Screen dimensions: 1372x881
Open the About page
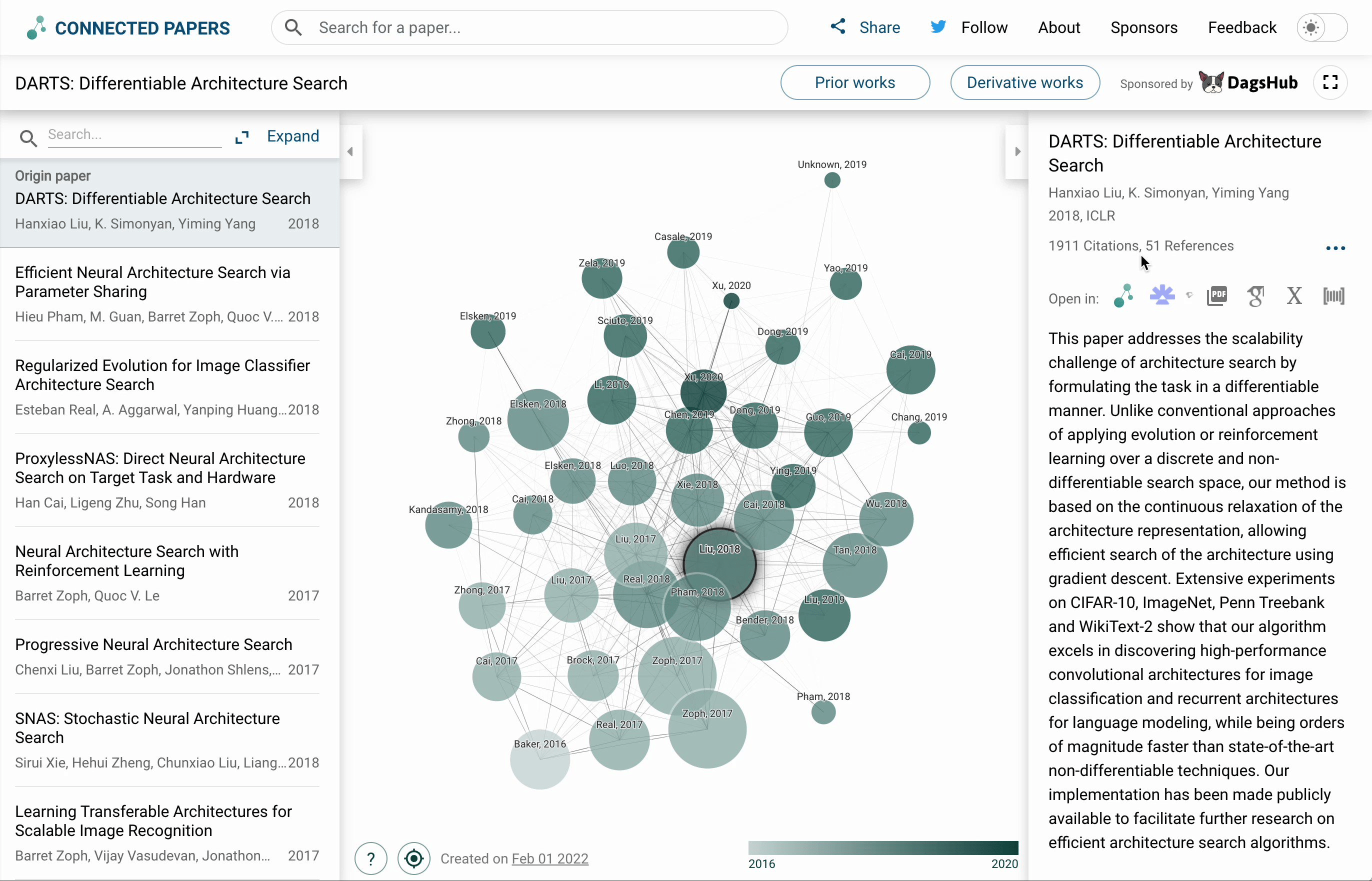[1058, 27]
